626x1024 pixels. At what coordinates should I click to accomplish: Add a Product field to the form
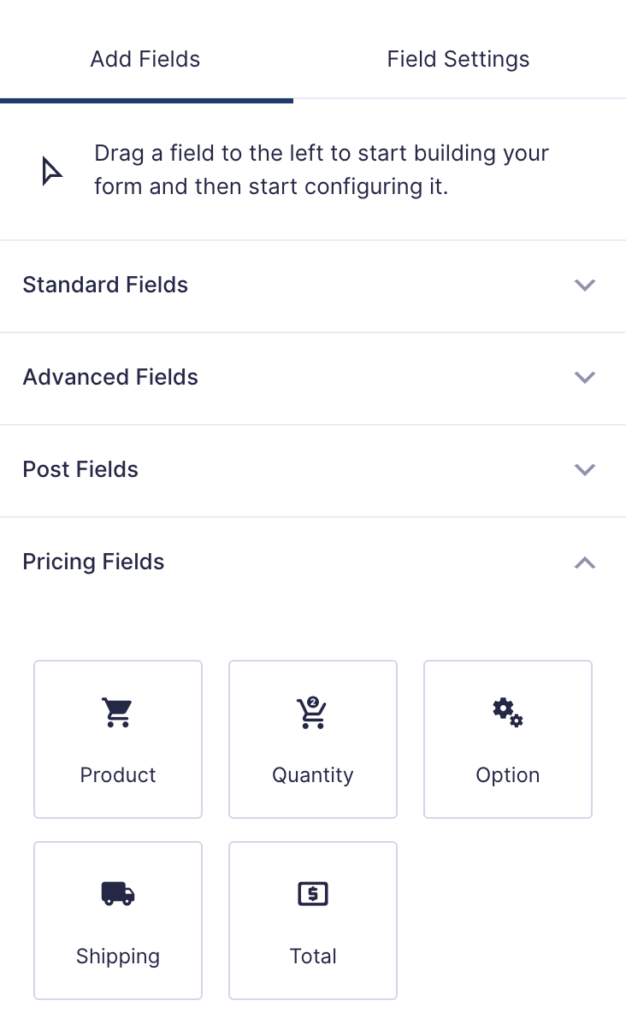(x=117, y=739)
